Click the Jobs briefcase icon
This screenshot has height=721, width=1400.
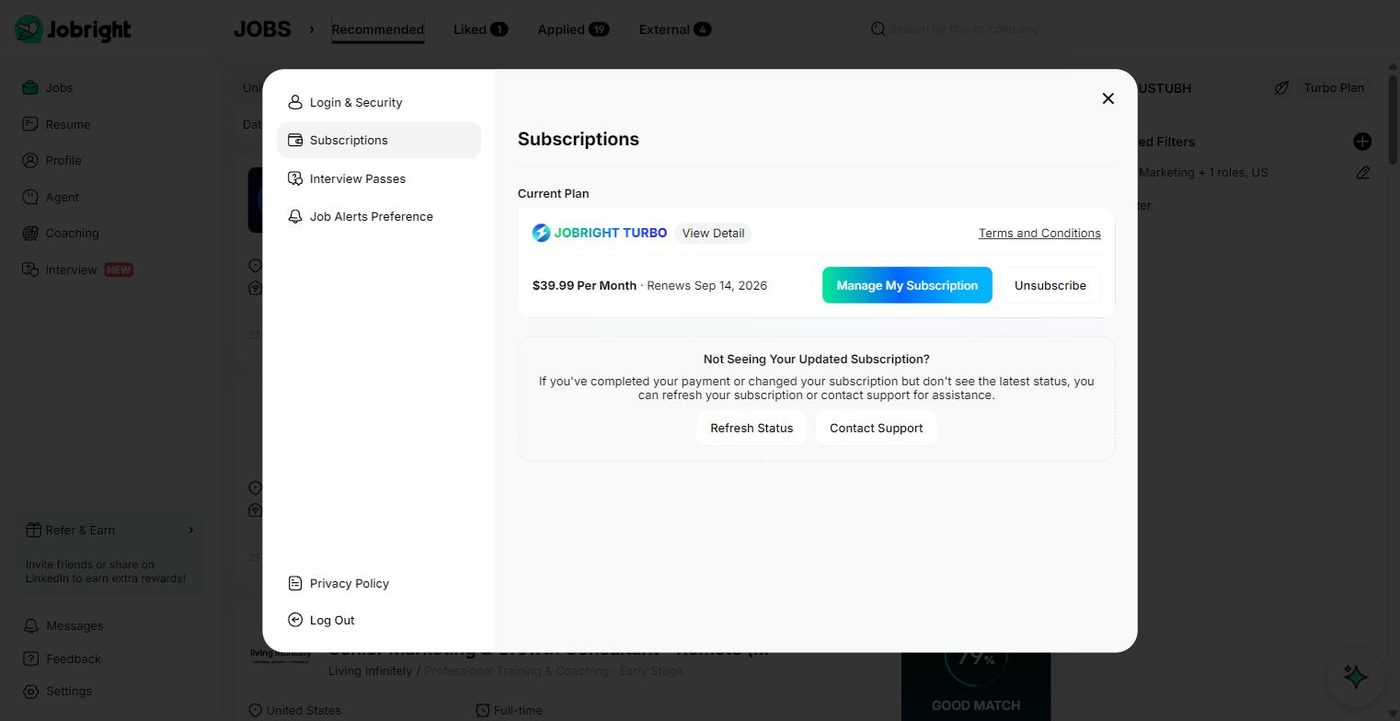pos(31,88)
